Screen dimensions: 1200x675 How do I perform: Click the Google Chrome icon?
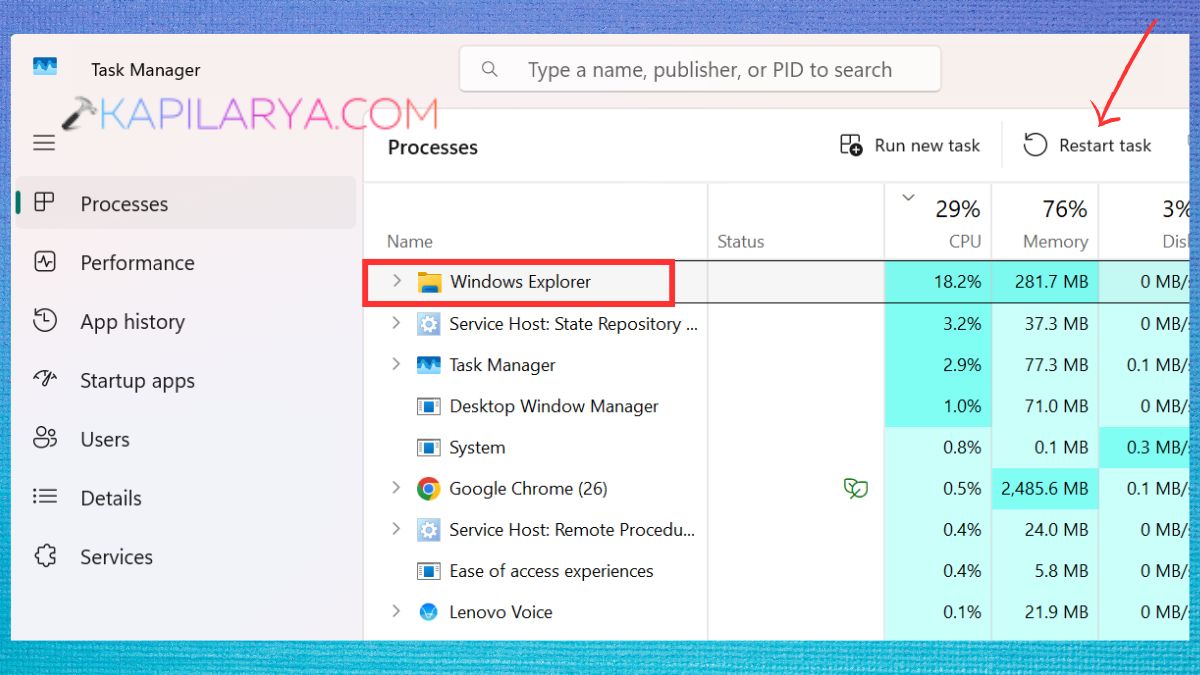tap(429, 488)
